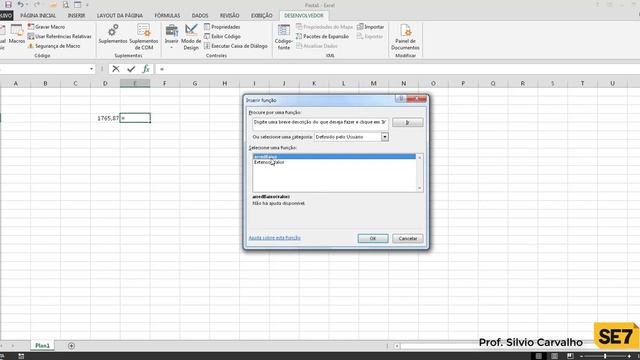Viewport: 640px width, 360px height.
Task: Open the Código-fonte XML pane
Action: point(283,37)
